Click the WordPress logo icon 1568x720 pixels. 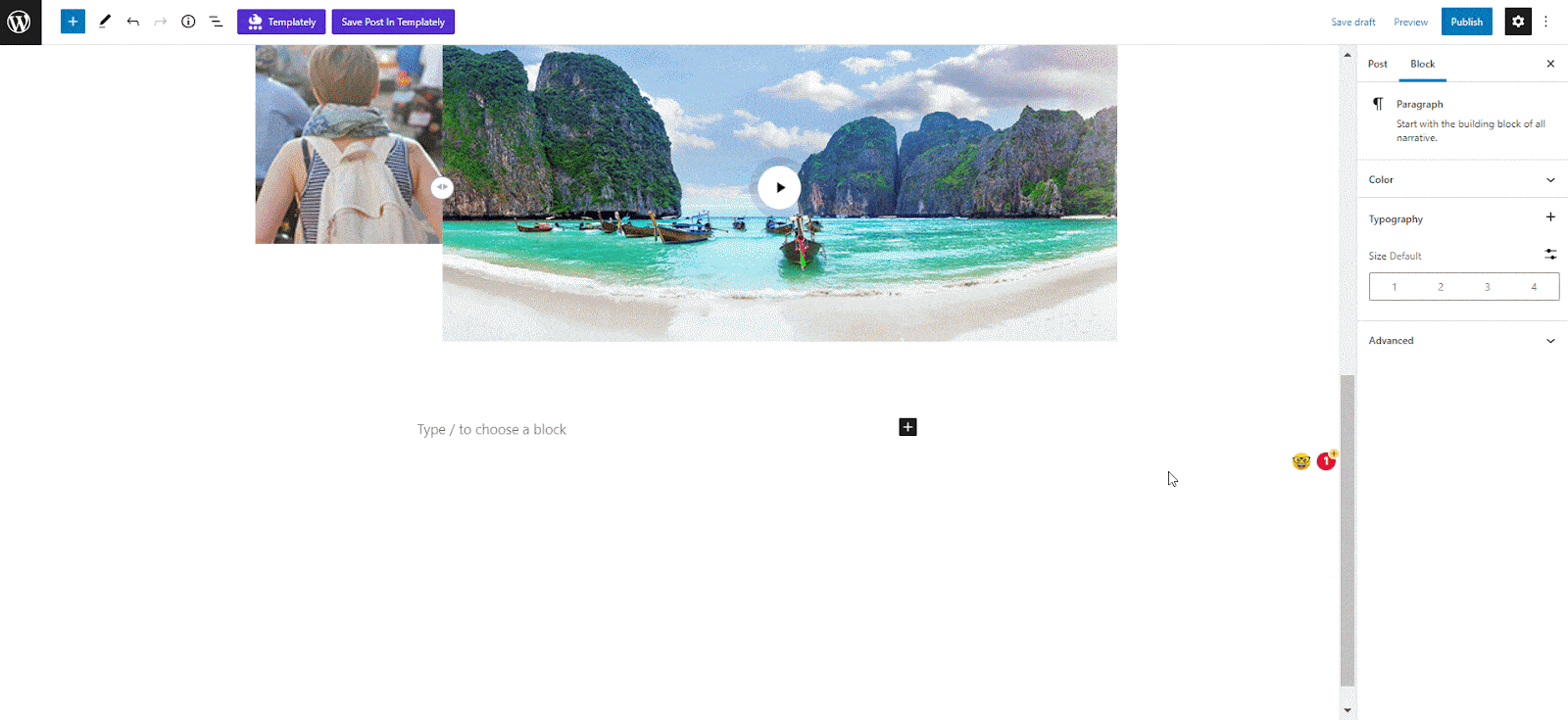21,22
